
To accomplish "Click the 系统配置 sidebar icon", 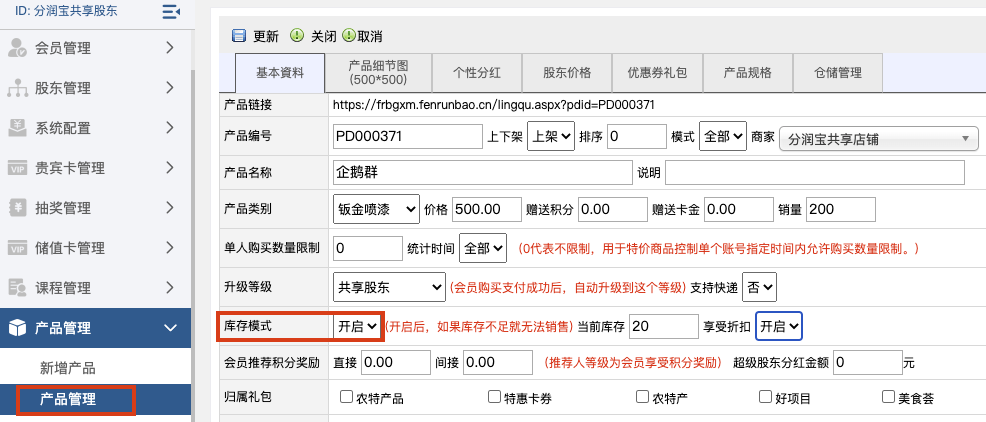I will point(17,128).
